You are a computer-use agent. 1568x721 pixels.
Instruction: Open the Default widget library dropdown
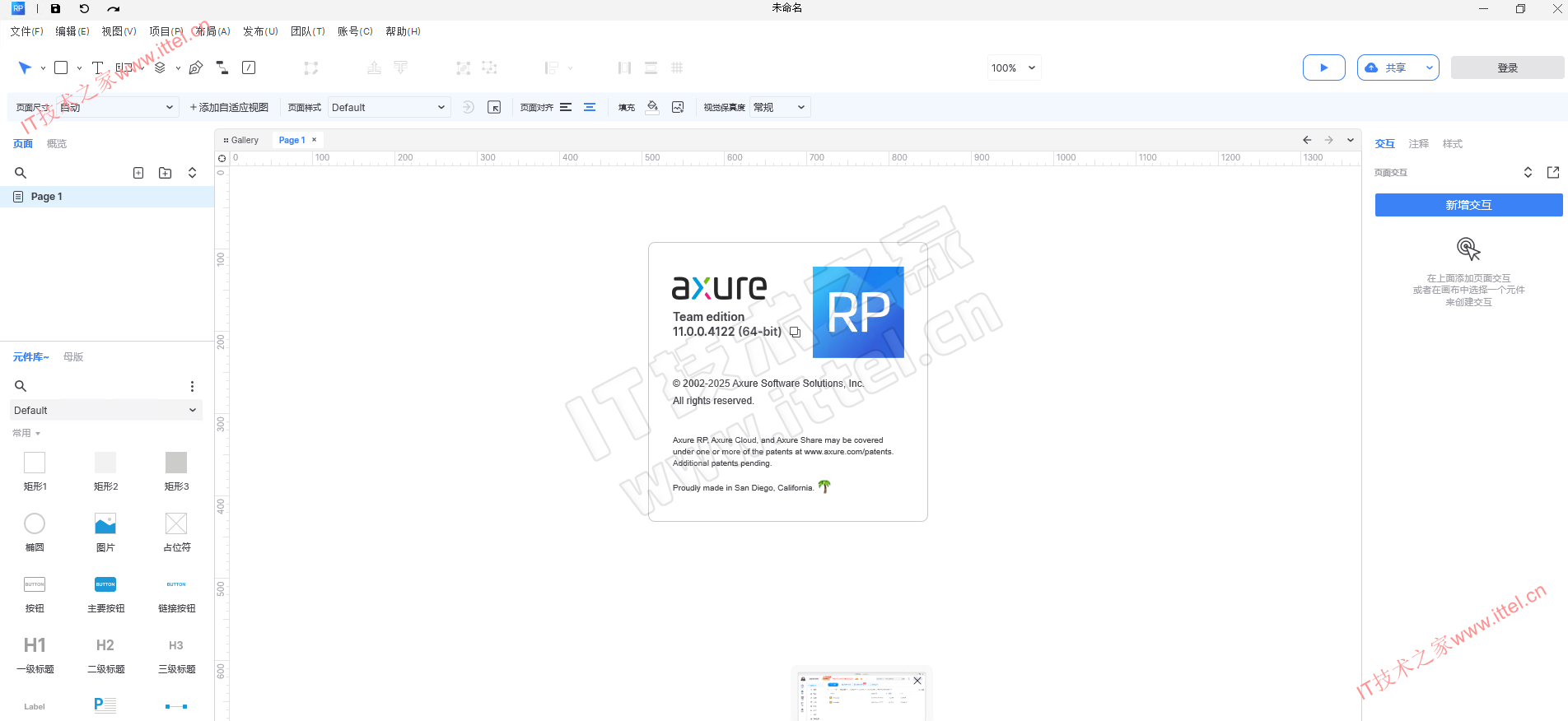point(106,410)
